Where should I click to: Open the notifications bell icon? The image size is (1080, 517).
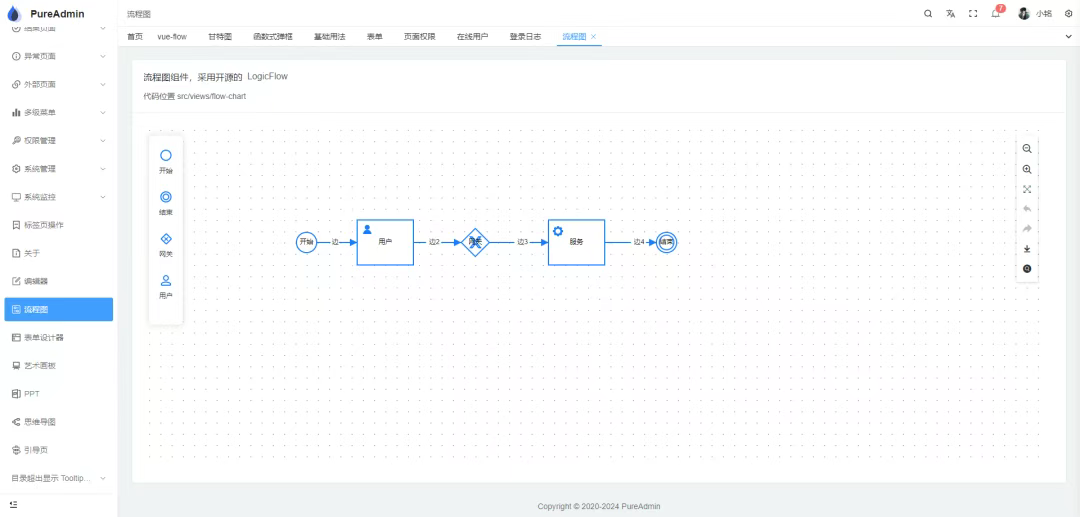coord(997,13)
